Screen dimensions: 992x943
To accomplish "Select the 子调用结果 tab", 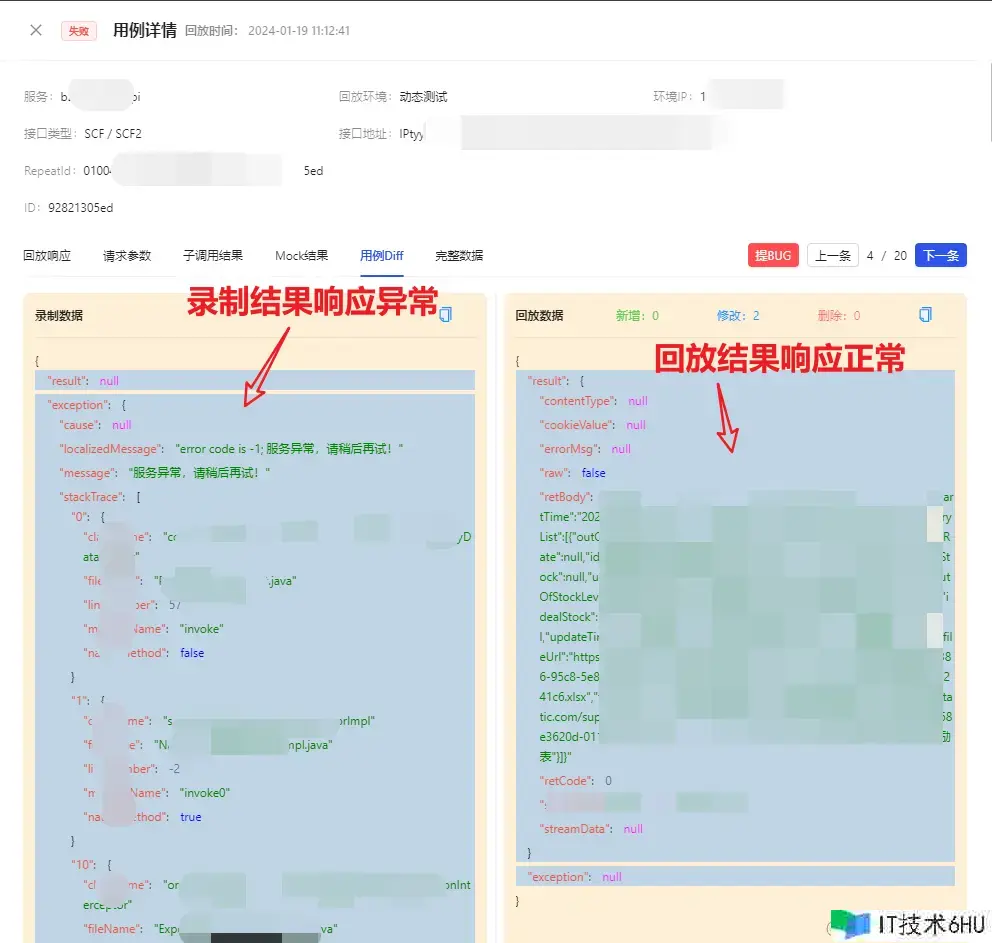I will click(x=212, y=256).
